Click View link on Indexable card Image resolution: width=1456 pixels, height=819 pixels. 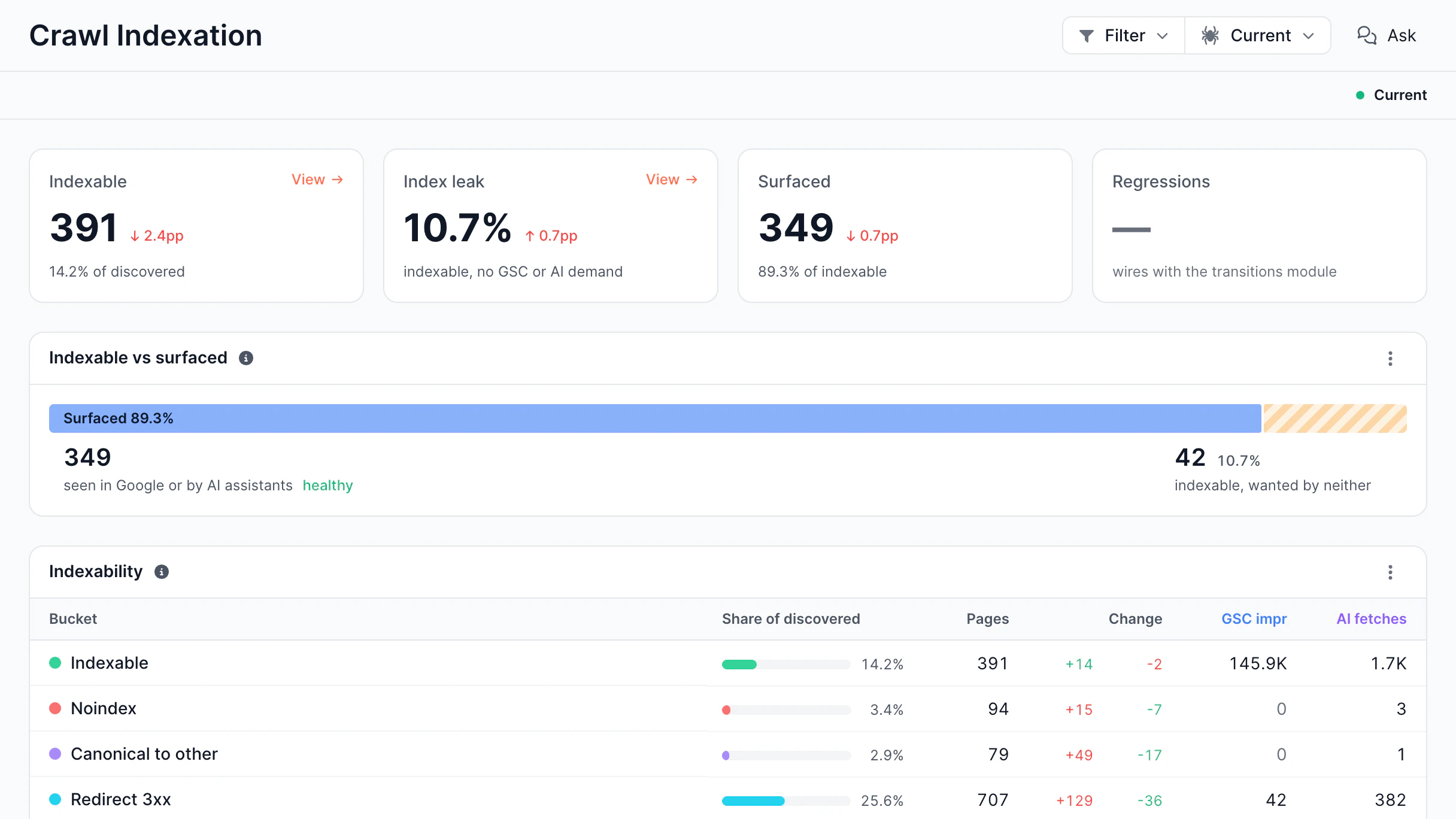coord(317,180)
